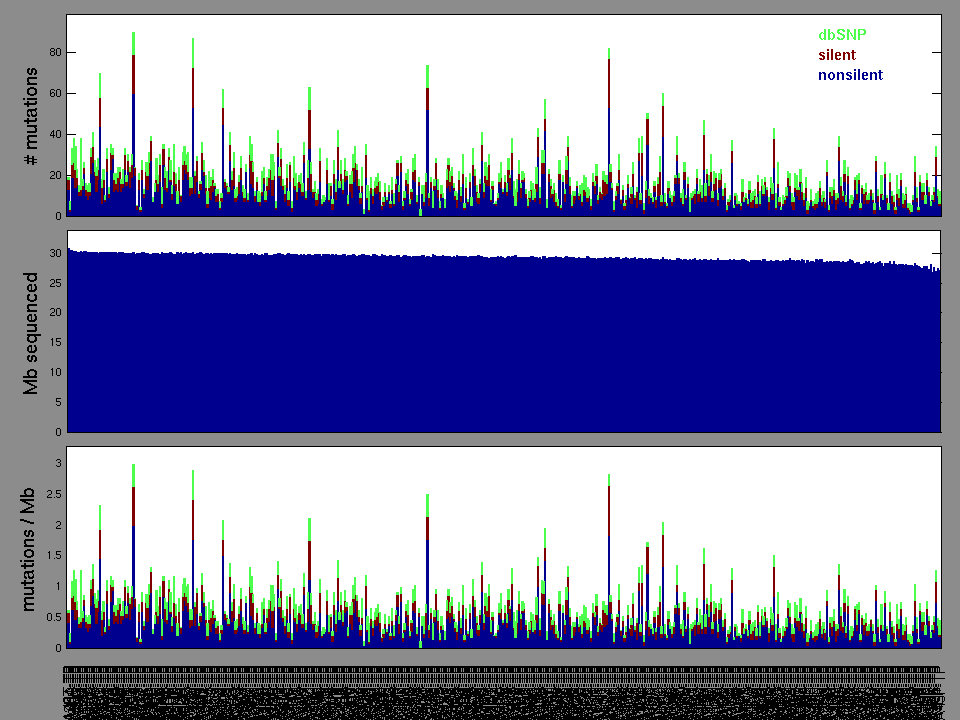Click the 25 tick on Mb sequenced axis
The width and height of the screenshot is (960, 720).
click(56, 282)
